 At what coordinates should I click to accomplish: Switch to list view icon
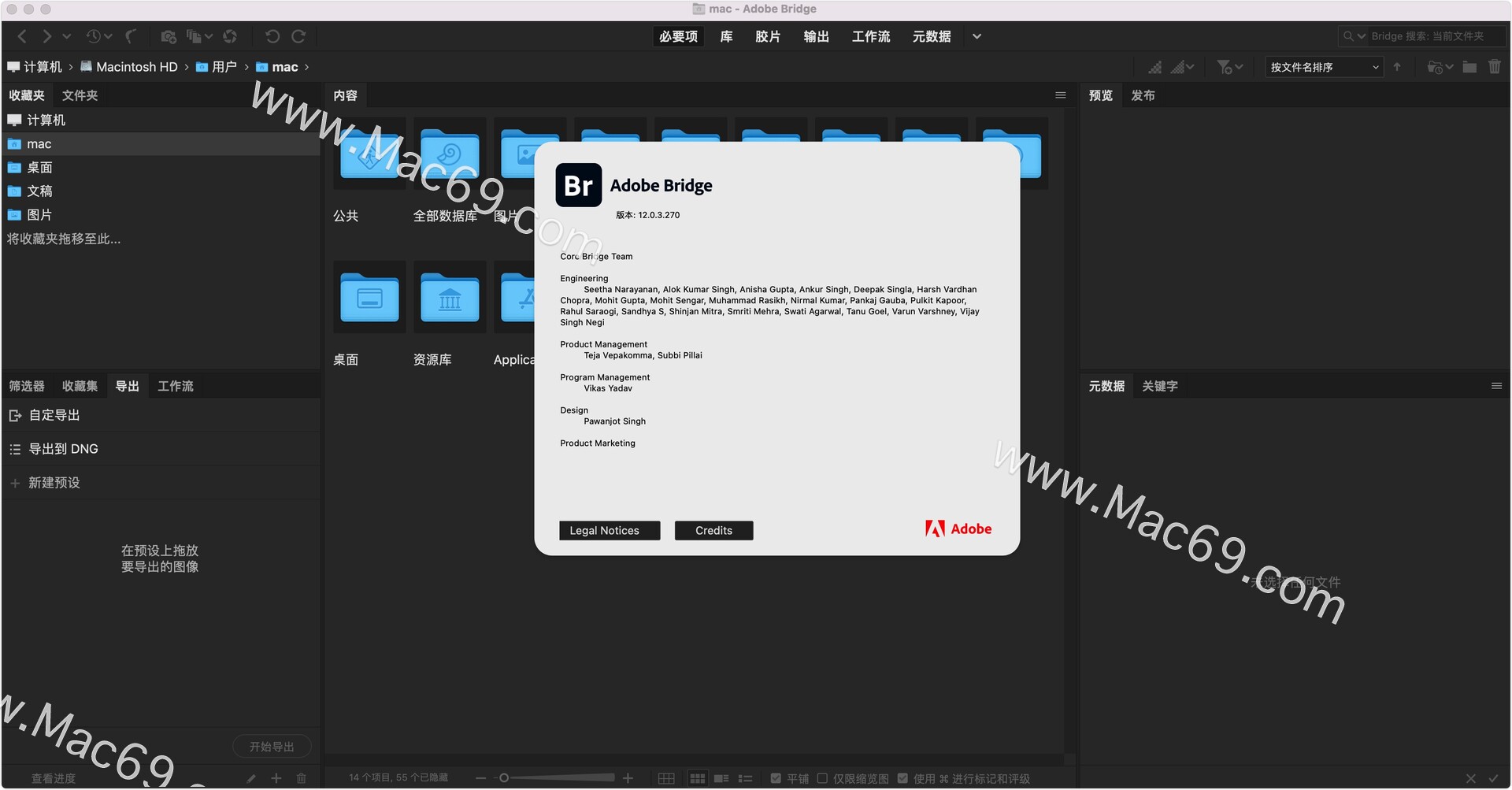click(x=746, y=778)
